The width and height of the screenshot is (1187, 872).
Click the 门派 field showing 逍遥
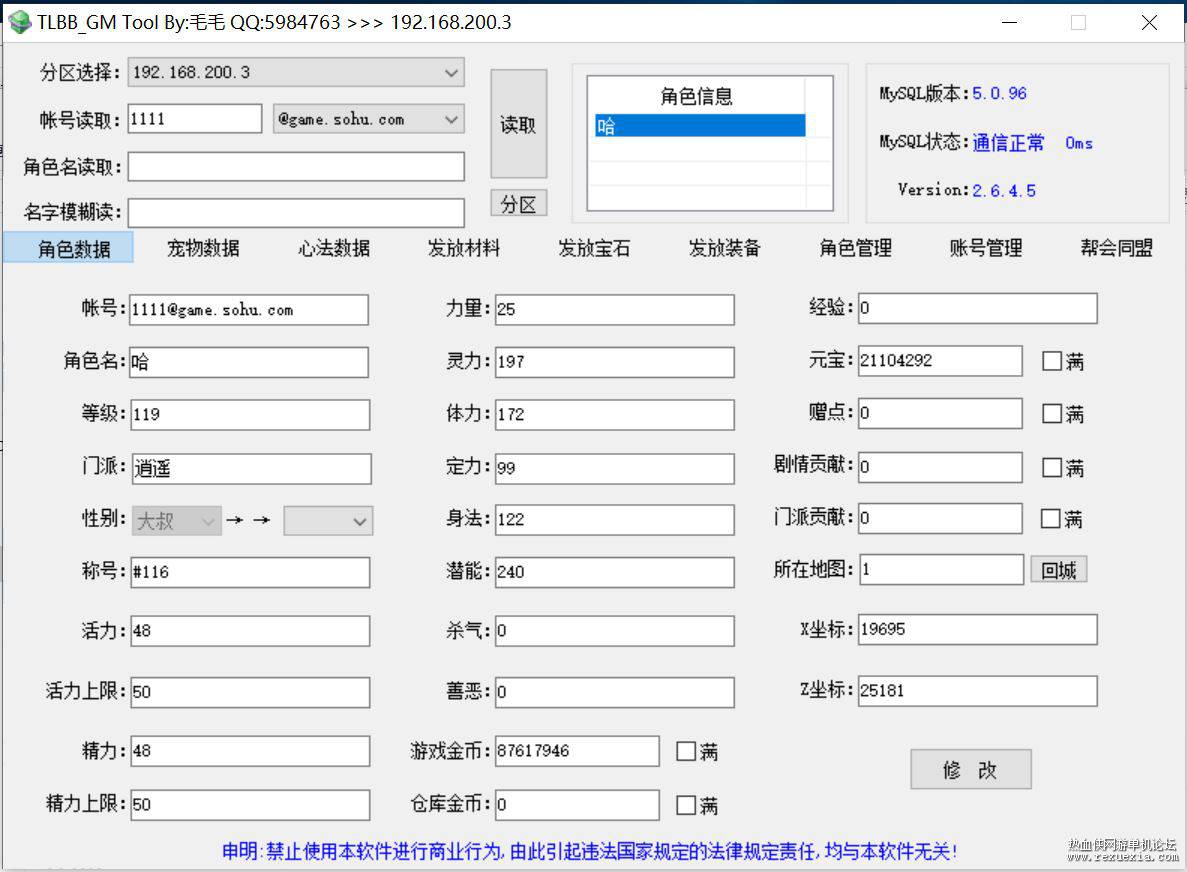click(x=252, y=469)
